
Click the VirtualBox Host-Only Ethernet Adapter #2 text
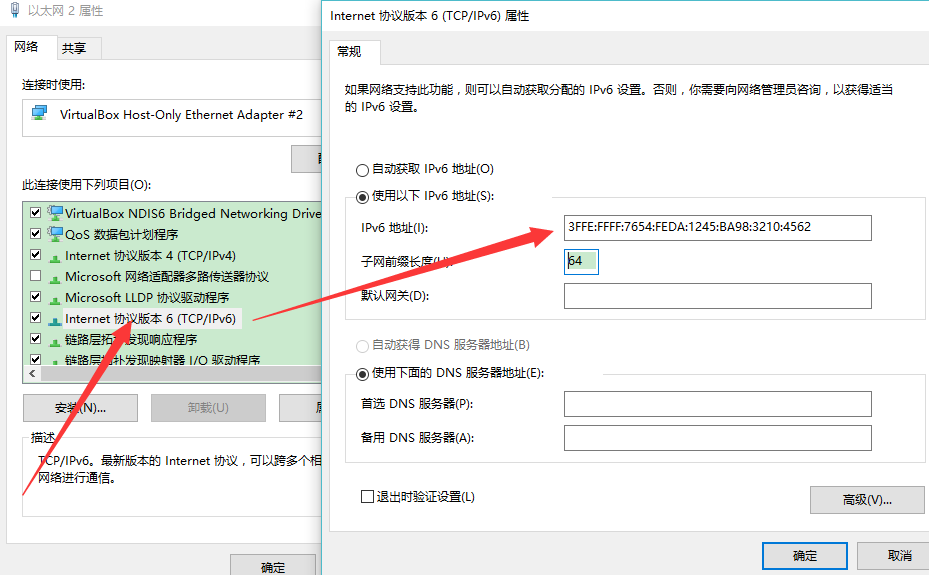(x=181, y=114)
